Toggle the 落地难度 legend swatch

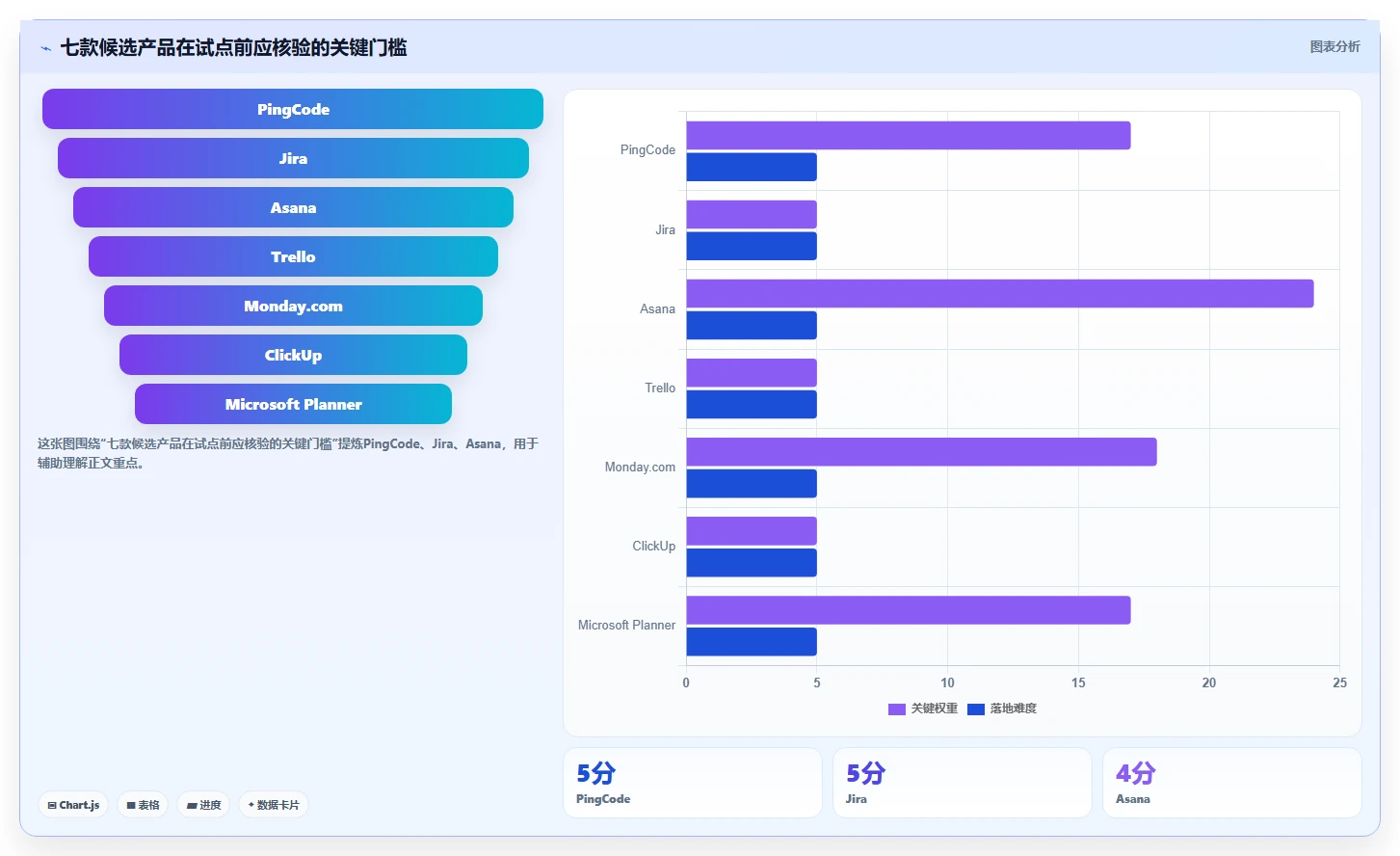[976, 709]
